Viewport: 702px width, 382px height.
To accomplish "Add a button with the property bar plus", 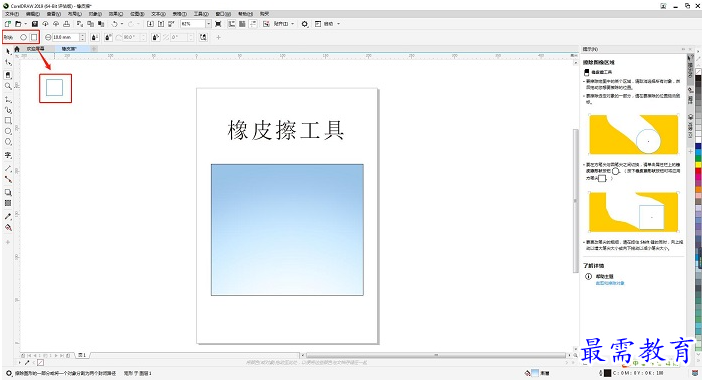I will pyautogui.click(x=218, y=37).
